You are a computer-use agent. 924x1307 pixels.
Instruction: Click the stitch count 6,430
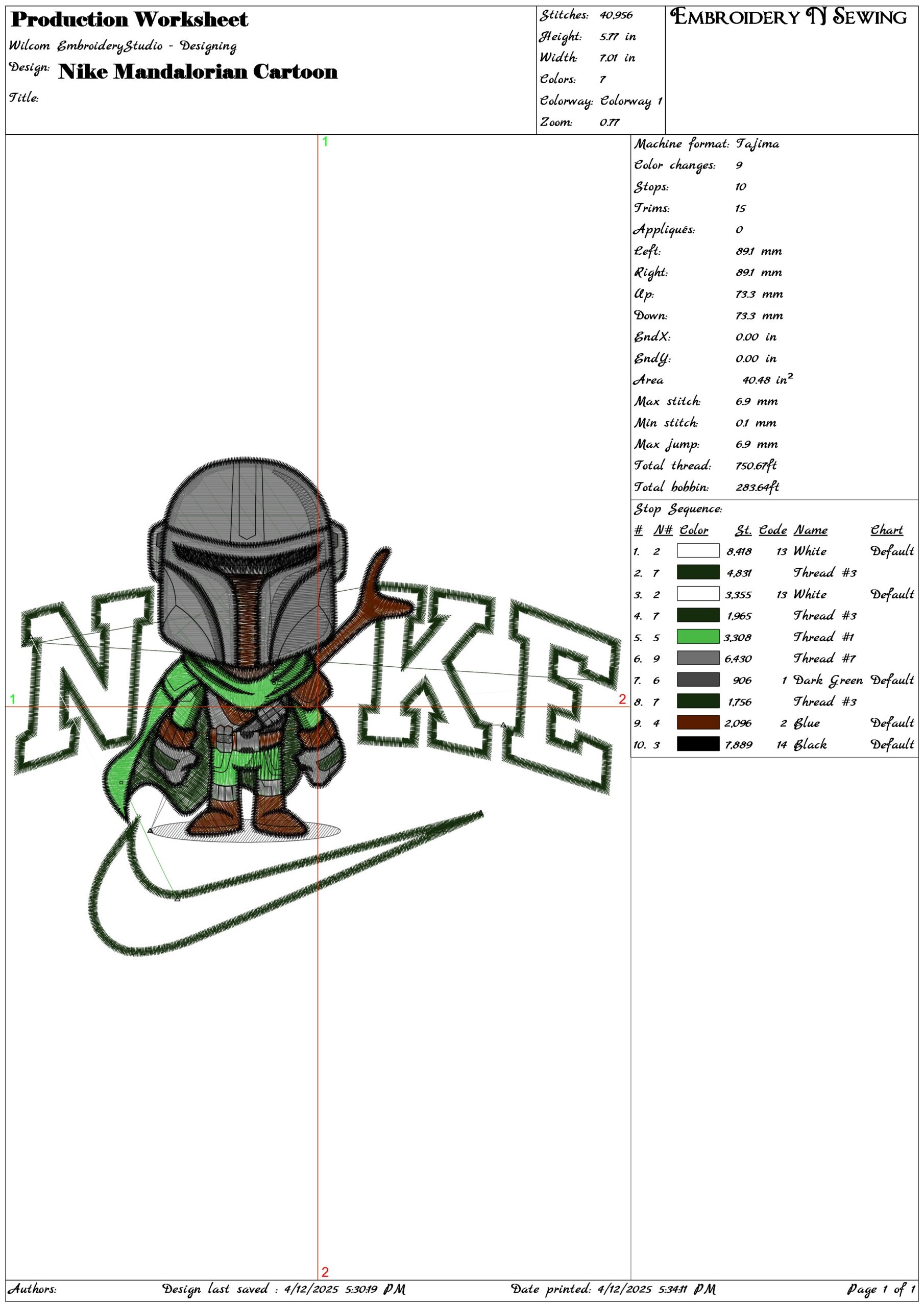click(x=738, y=659)
